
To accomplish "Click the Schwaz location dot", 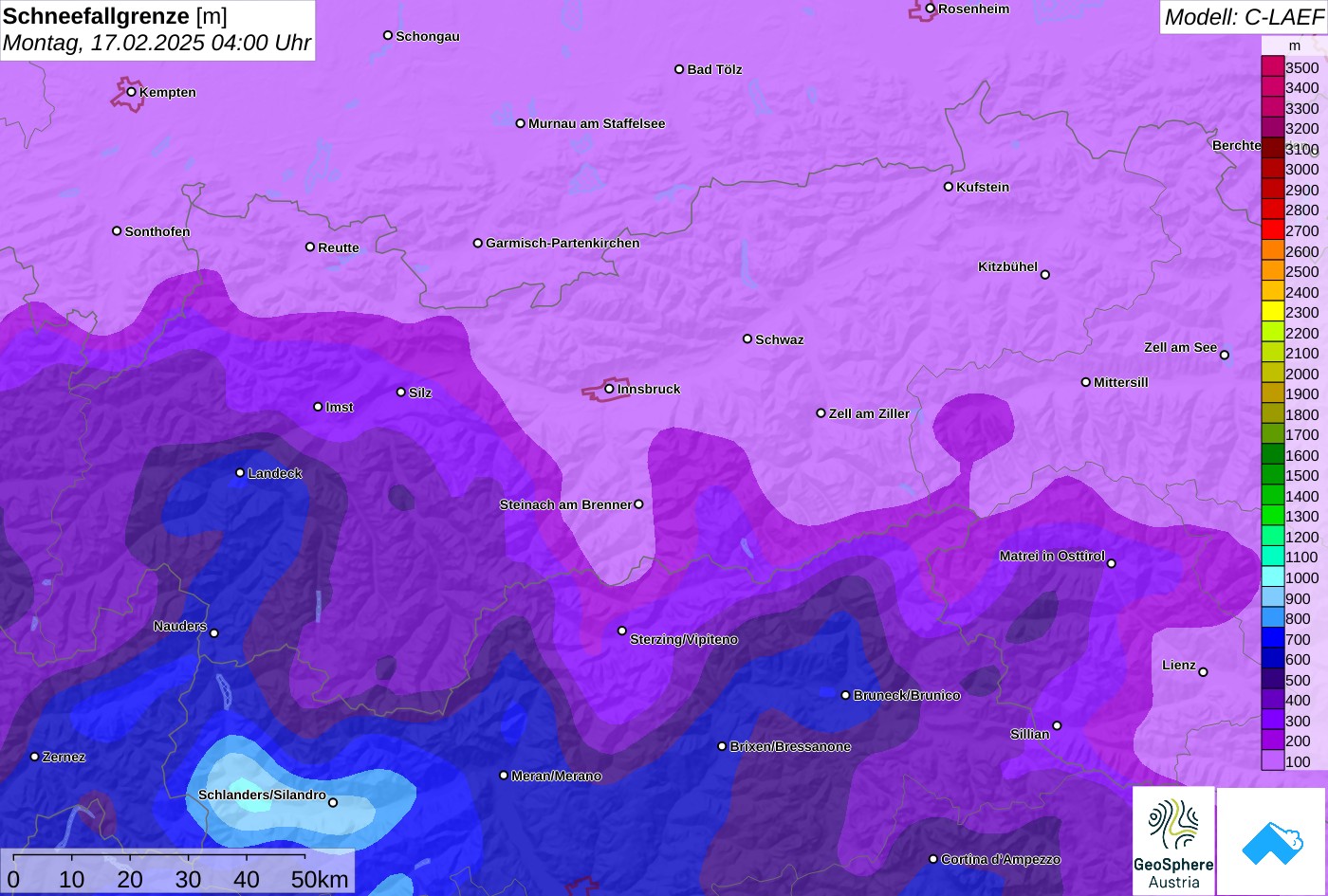I will (747, 338).
